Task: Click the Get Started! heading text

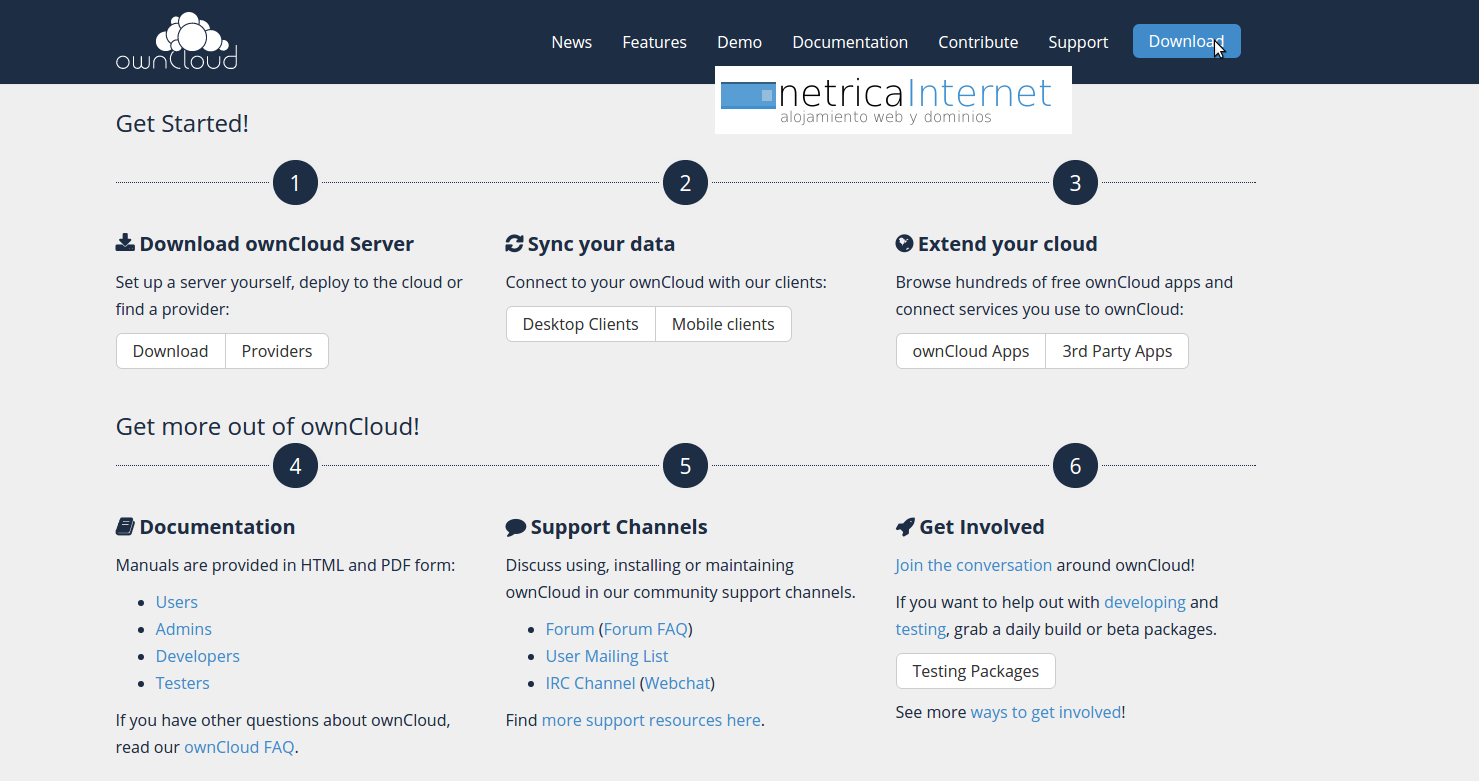Action: point(182,124)
